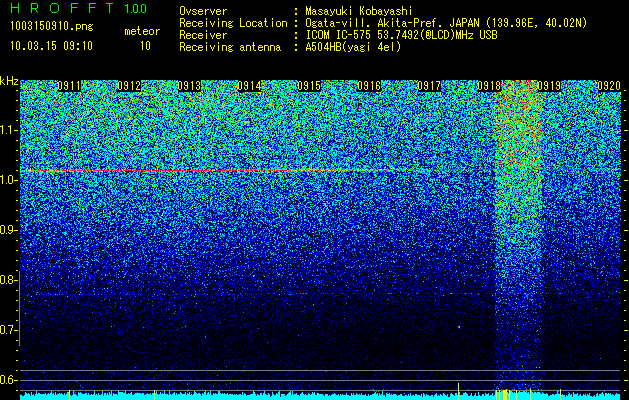Viewport: 629px width, 400px height.
Task: Click the kHz axis unit label
Action: coord(9,81)
